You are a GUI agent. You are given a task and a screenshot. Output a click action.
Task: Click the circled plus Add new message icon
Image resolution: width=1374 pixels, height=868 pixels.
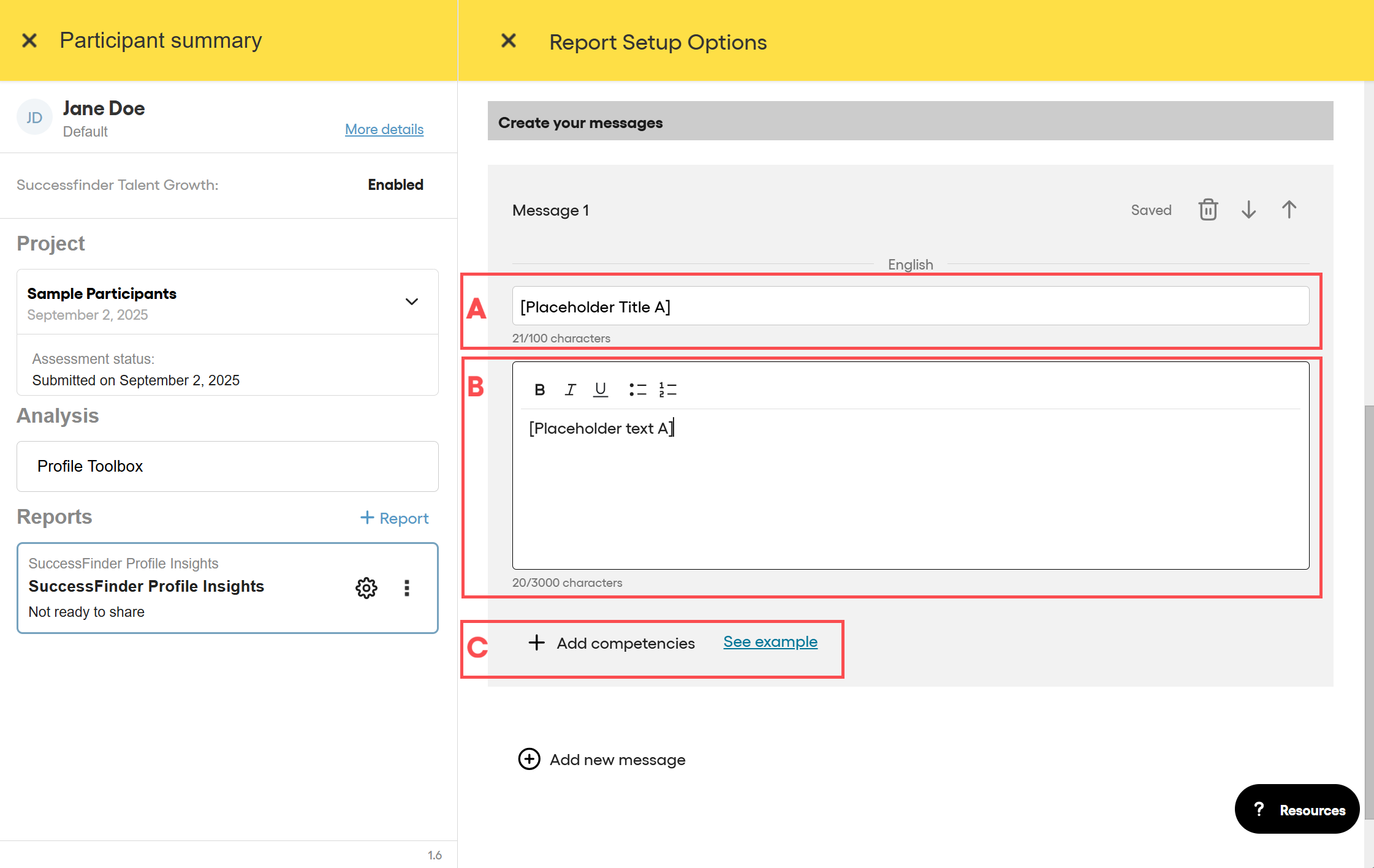pos(529,759)
